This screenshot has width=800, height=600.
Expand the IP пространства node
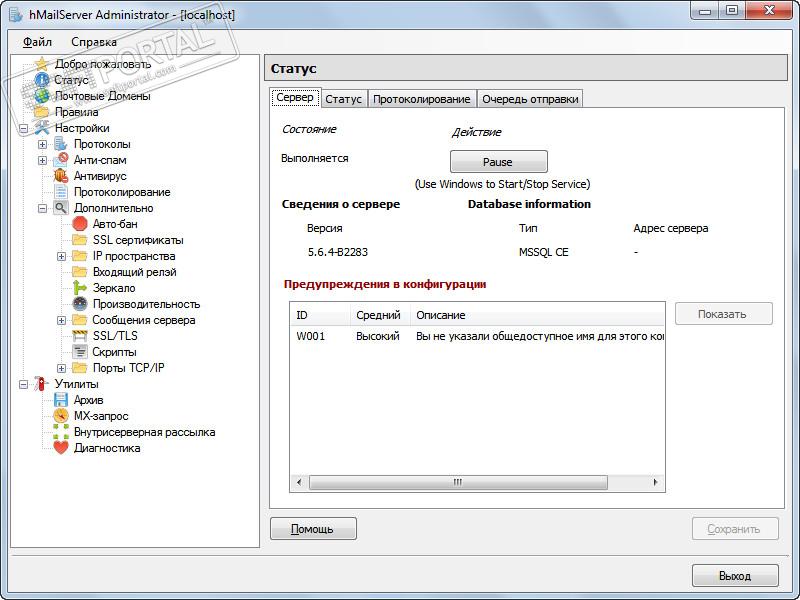pyautogui.click(x=61, y=256)
